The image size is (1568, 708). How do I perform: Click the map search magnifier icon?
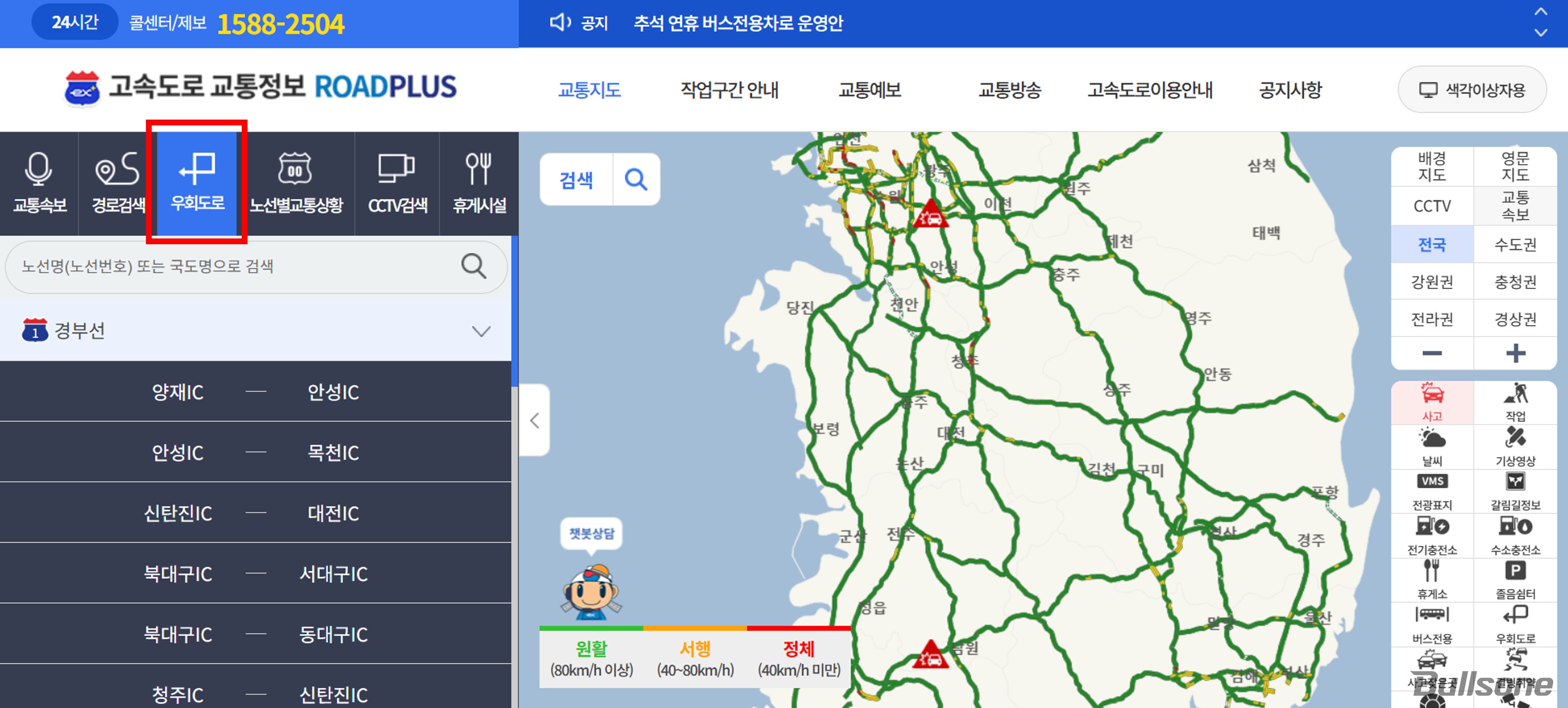tap(636, 180)
